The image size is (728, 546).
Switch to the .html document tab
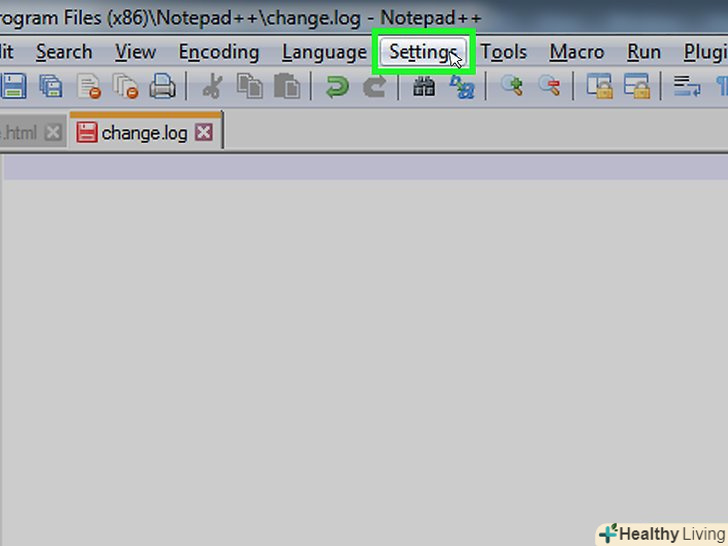tap(19, 133)
